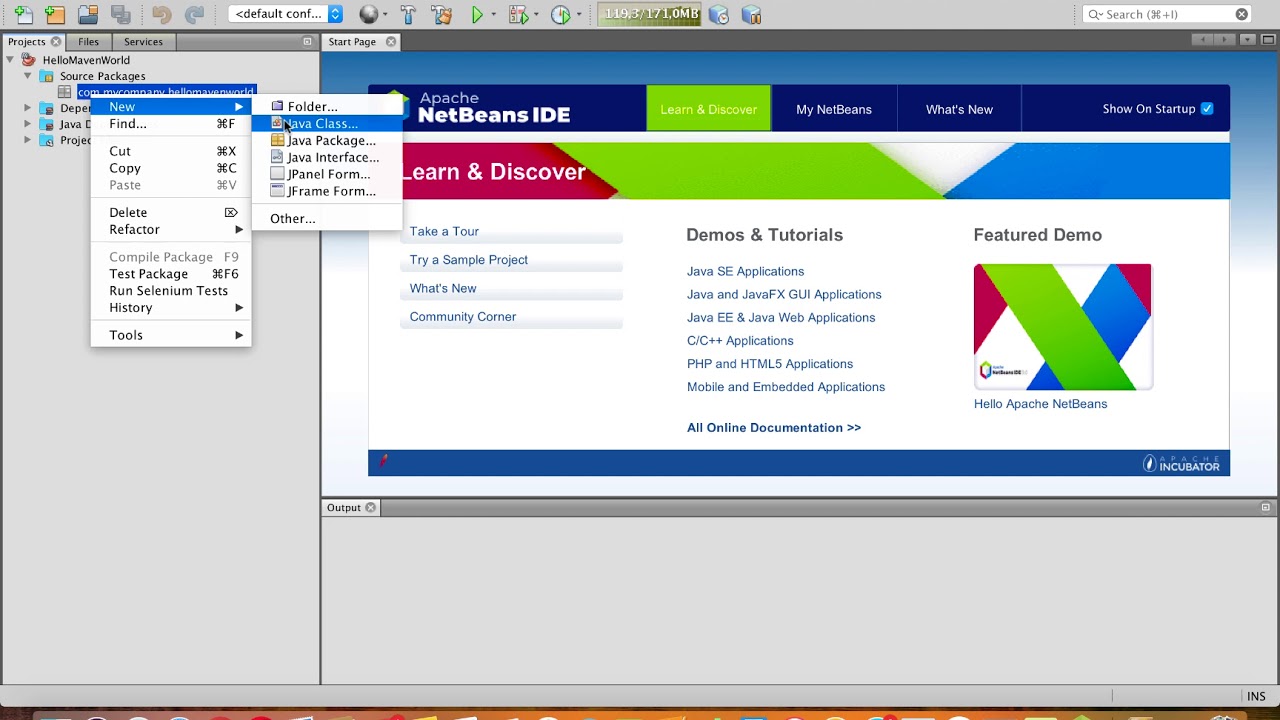Expand the Dependencies tree node
Viewport: 1280px width, 720px height.
point(28,108)
